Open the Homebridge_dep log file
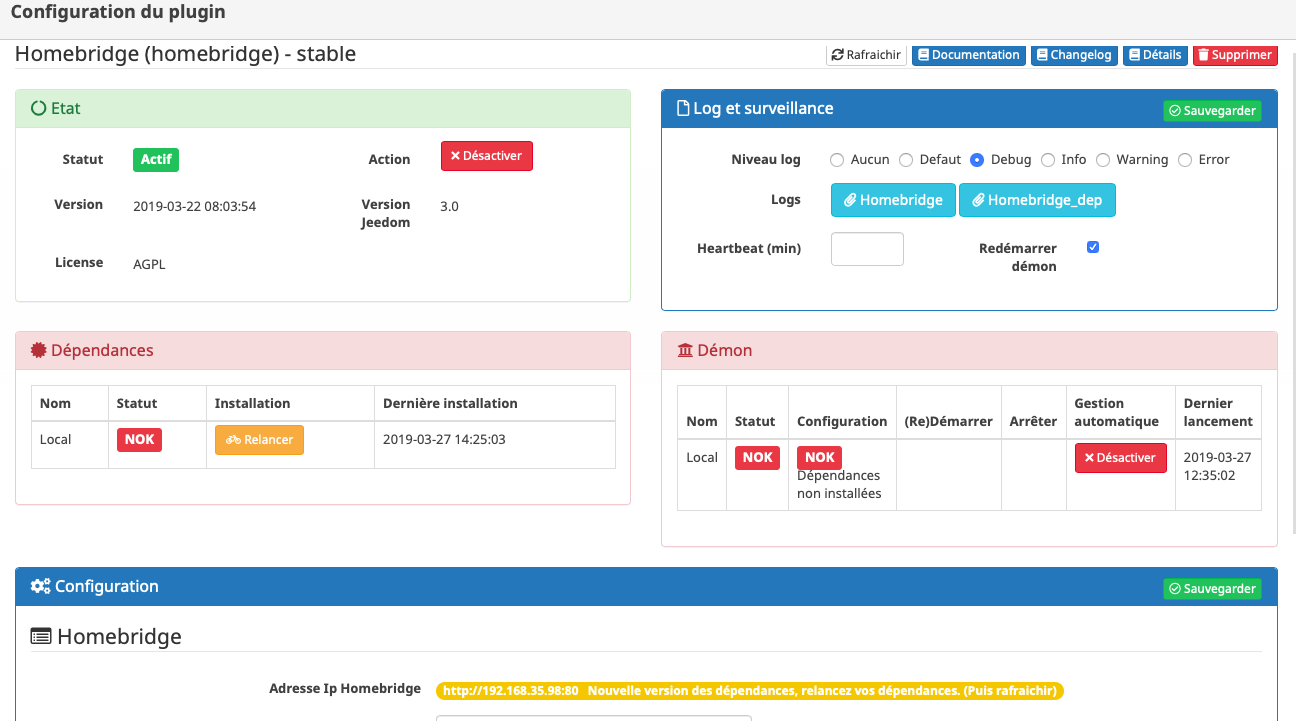 tap(1037, 200)
